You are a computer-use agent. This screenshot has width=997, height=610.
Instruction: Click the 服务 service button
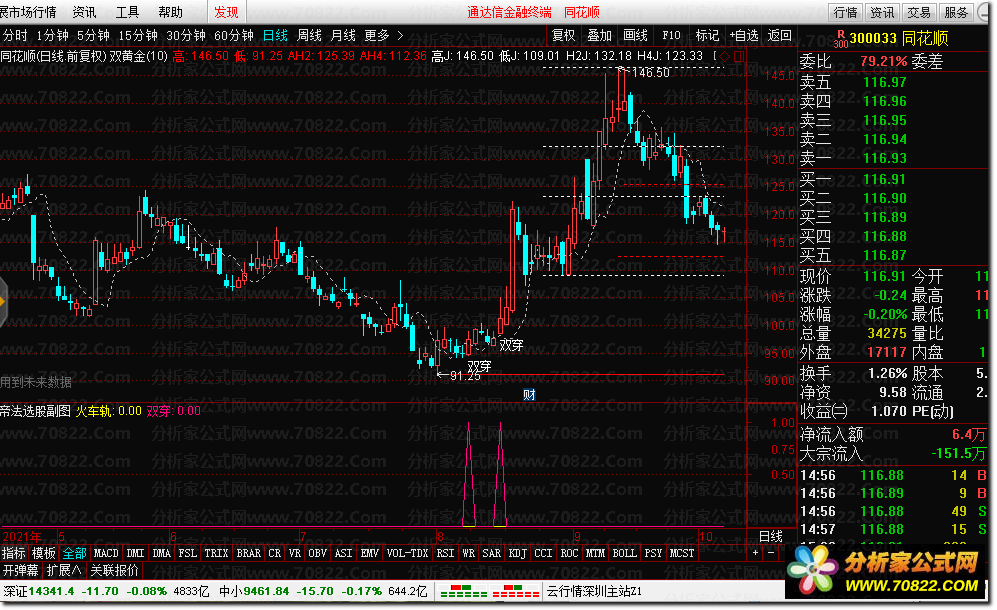pos(956,12)
